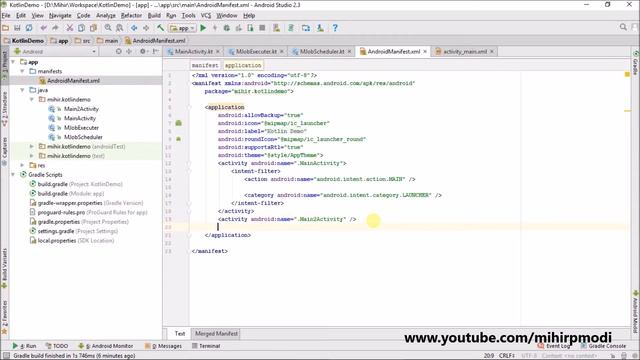Open the Merged Manifest tab
This screenshot has height=360, width=640.
[x=216, y=334]
